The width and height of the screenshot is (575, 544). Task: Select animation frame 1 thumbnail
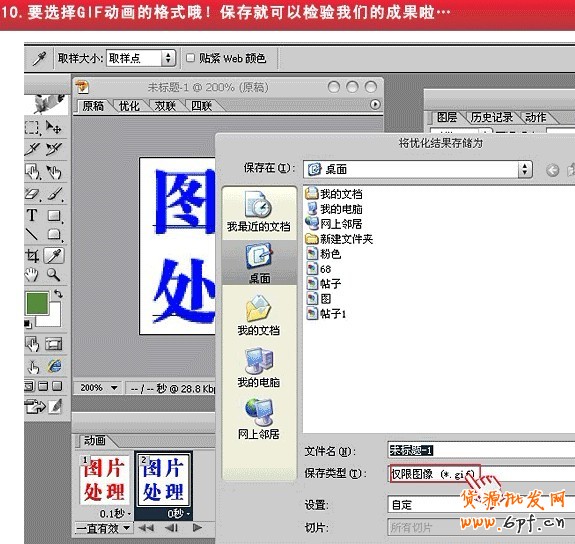pos(105,480)
